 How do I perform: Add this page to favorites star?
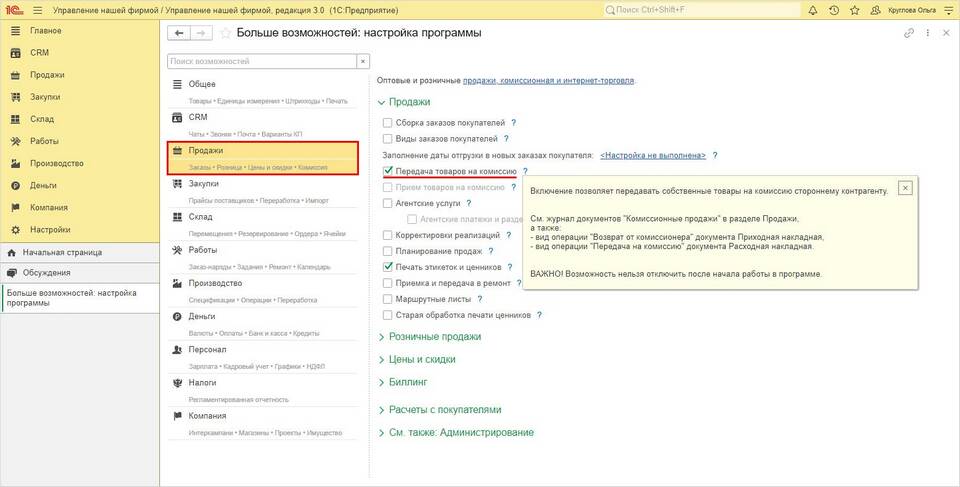coord(225,33)
